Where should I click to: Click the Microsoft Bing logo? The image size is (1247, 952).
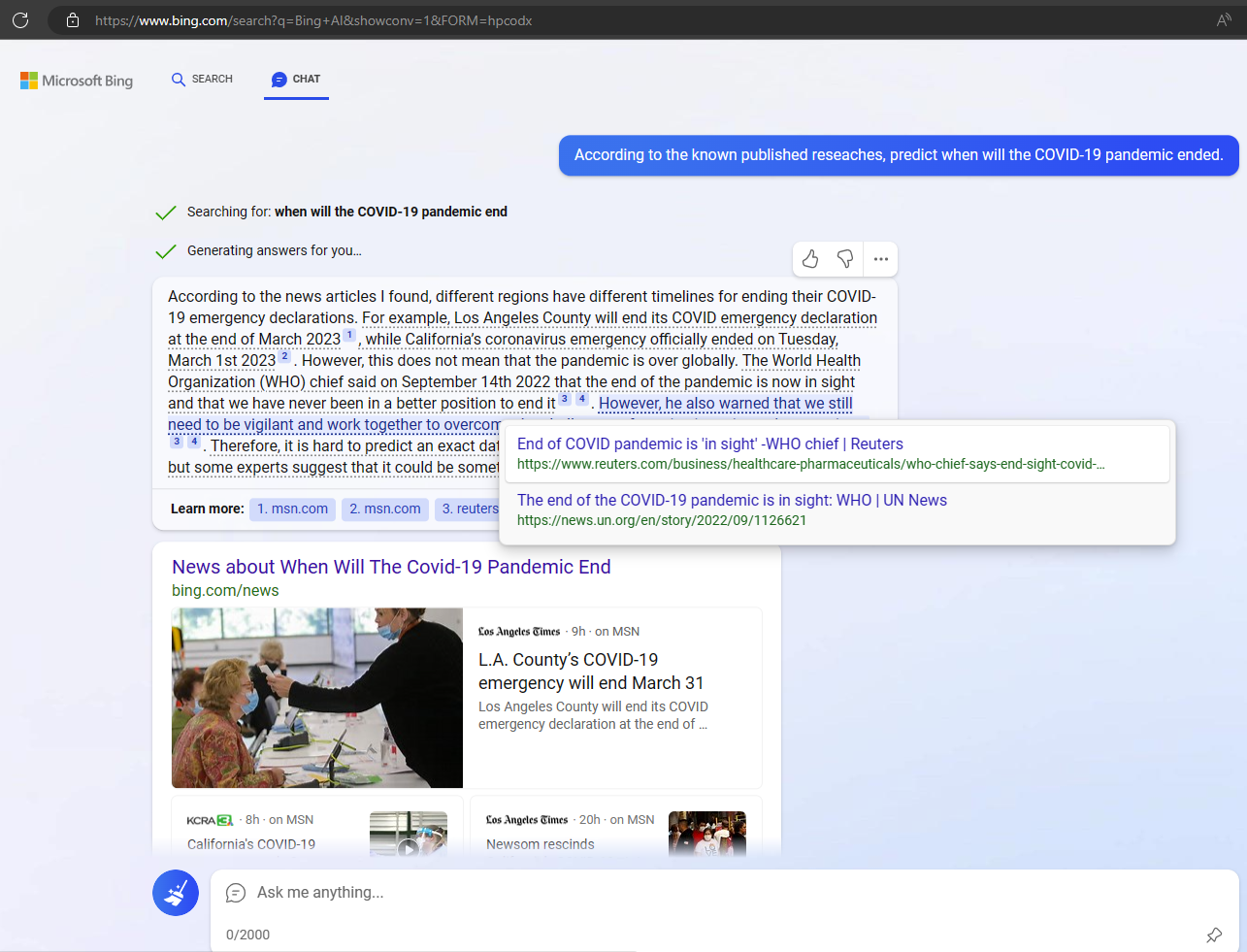pyautogui.click(x=77, y=81)
